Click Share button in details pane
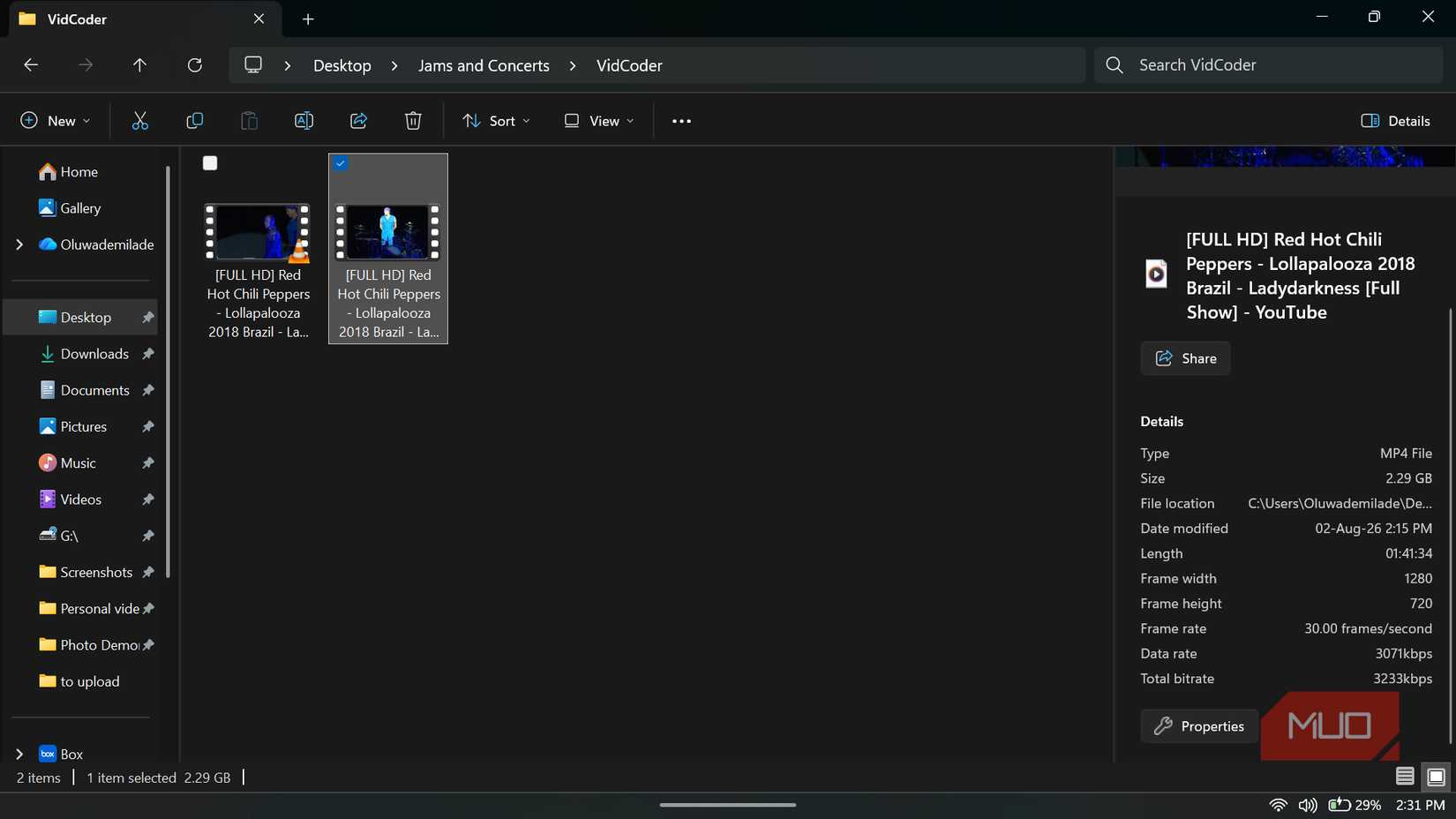This screenshot has width=1456, height=819. click(x=1185, y=358)
